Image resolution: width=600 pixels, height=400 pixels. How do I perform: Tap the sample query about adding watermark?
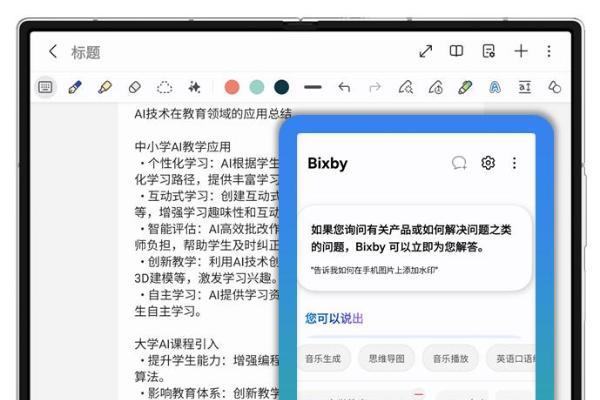point(375,270)
